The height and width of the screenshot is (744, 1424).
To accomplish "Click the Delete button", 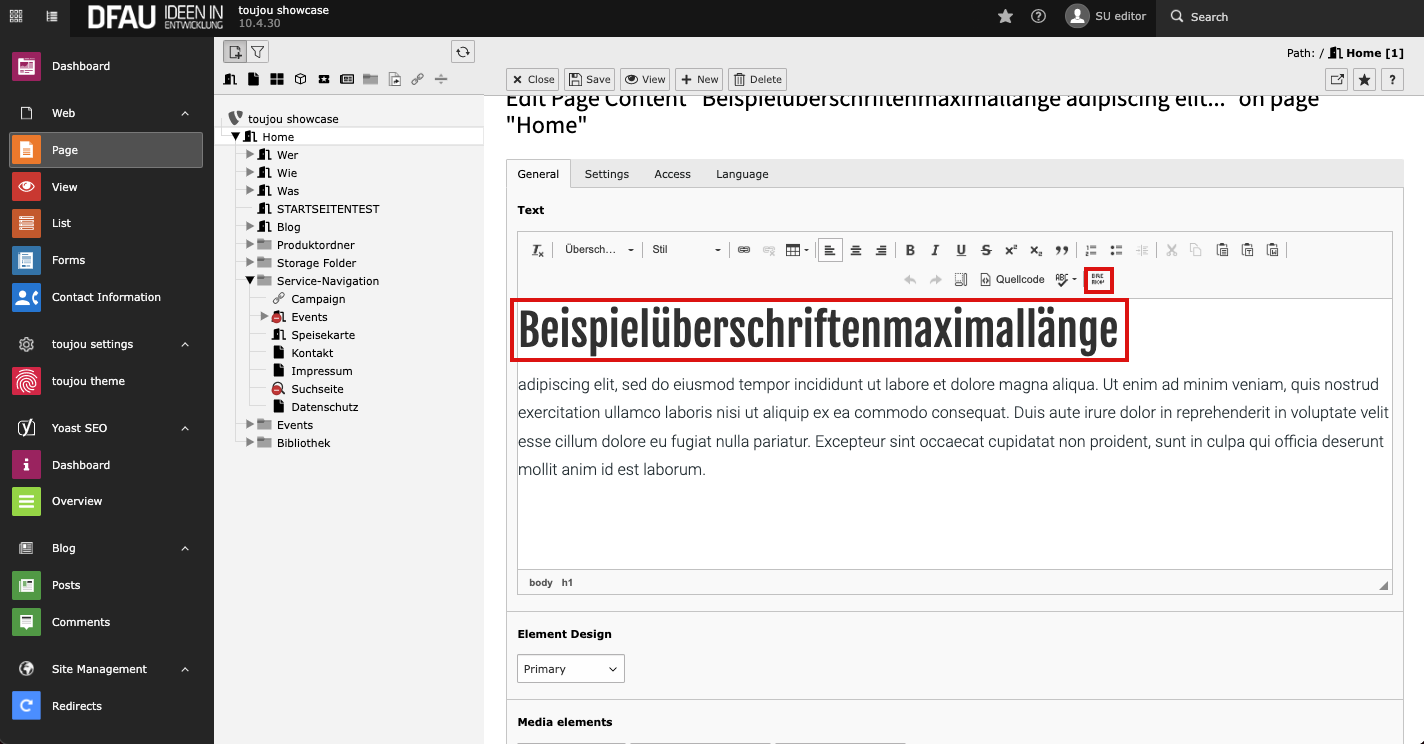I will (757, 79).
